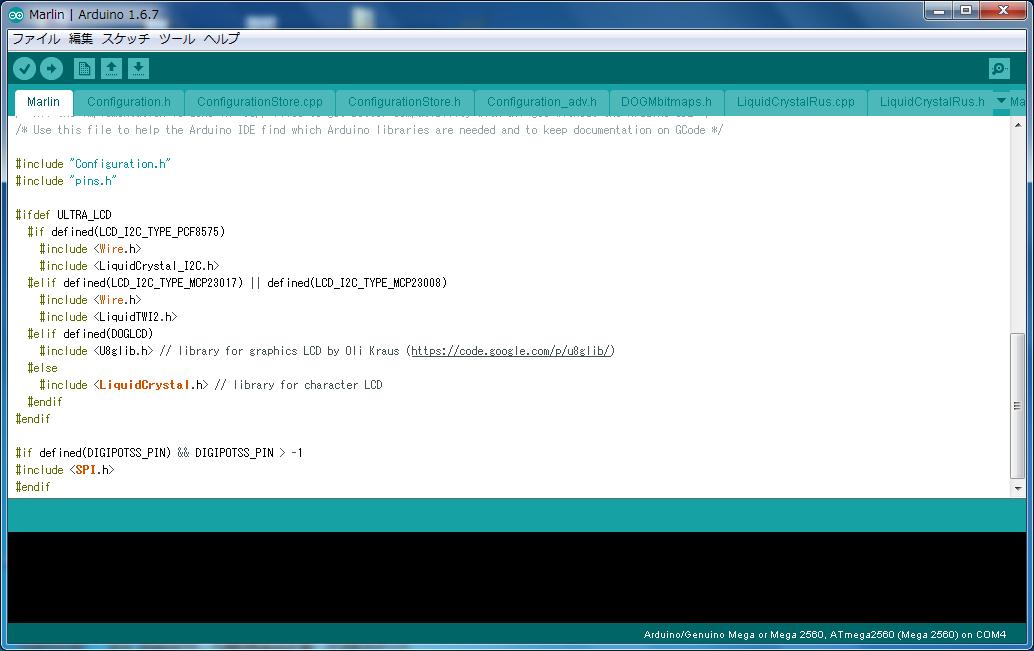1034x651 pixels.
Task: Open the Serial Monitor magnifier icon
Action: (x=999, y=69)
